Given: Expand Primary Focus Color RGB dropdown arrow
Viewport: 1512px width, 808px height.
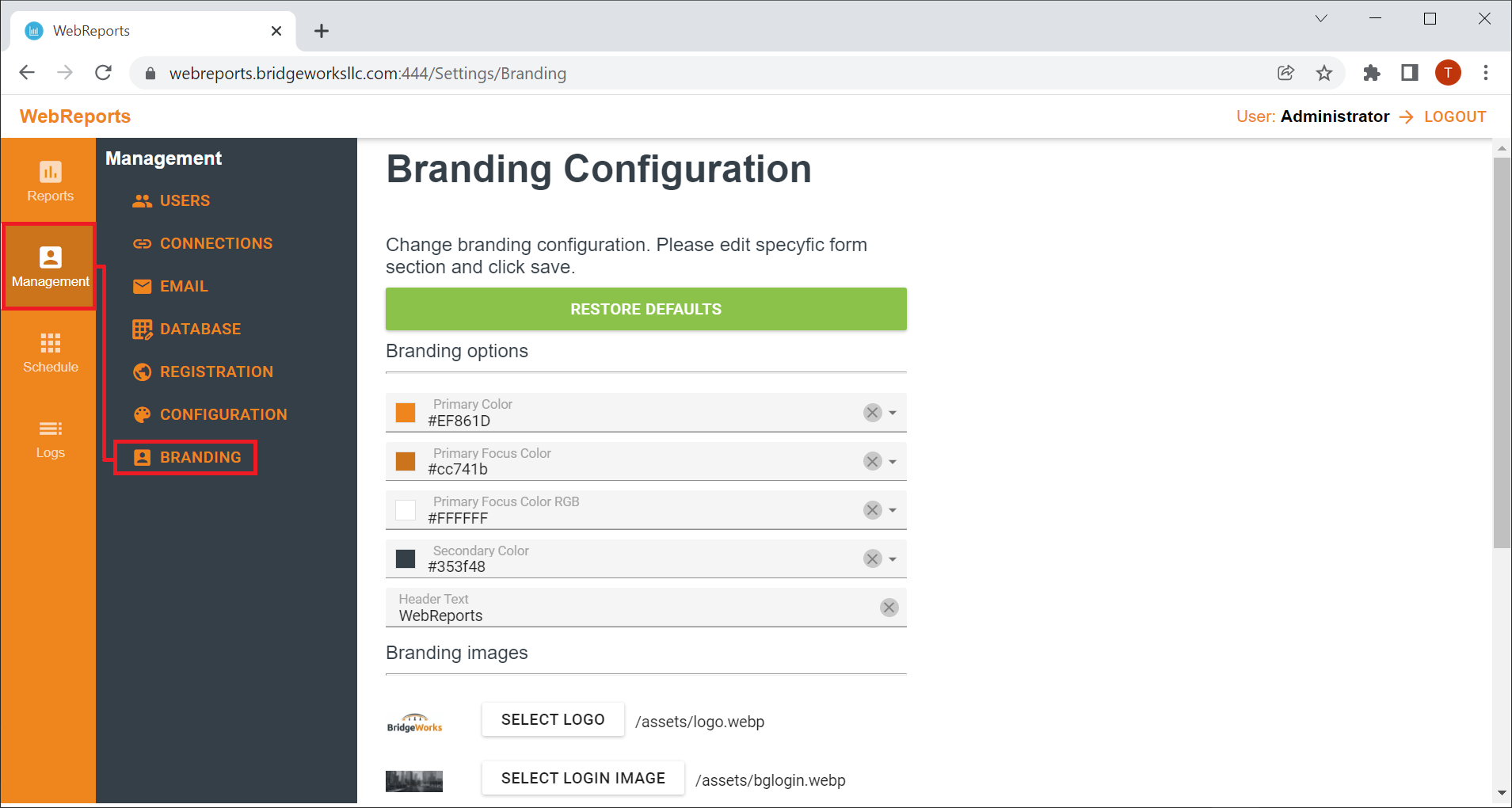Looking at the screenshot, I should [x=893, y=510].
